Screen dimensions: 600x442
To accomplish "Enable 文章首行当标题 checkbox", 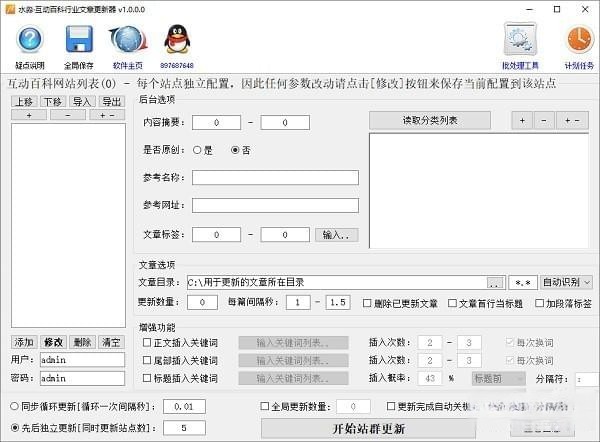I will [x=452, y=303].
